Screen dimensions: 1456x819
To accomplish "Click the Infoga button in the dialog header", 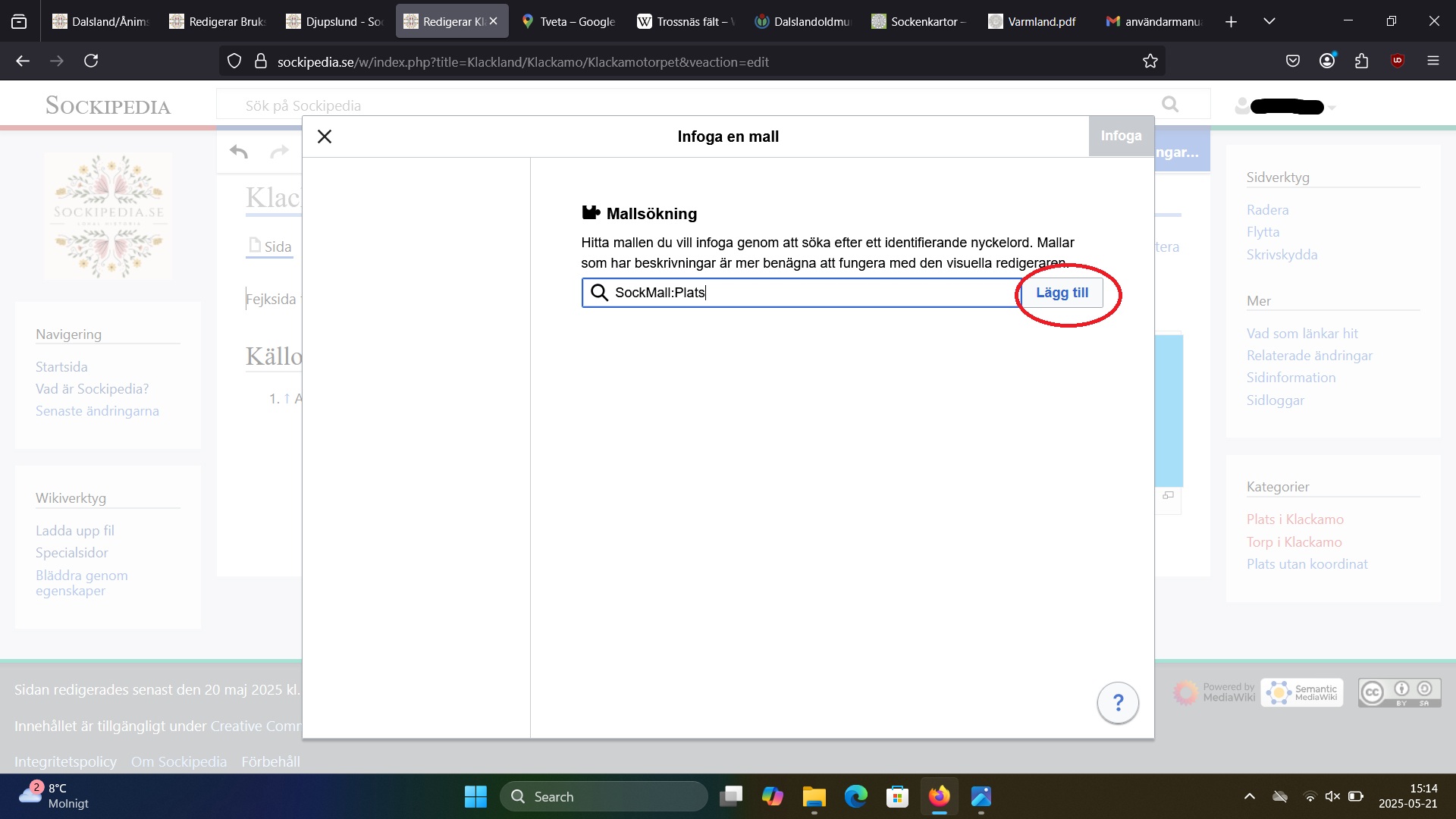I will pos(1121,136).
